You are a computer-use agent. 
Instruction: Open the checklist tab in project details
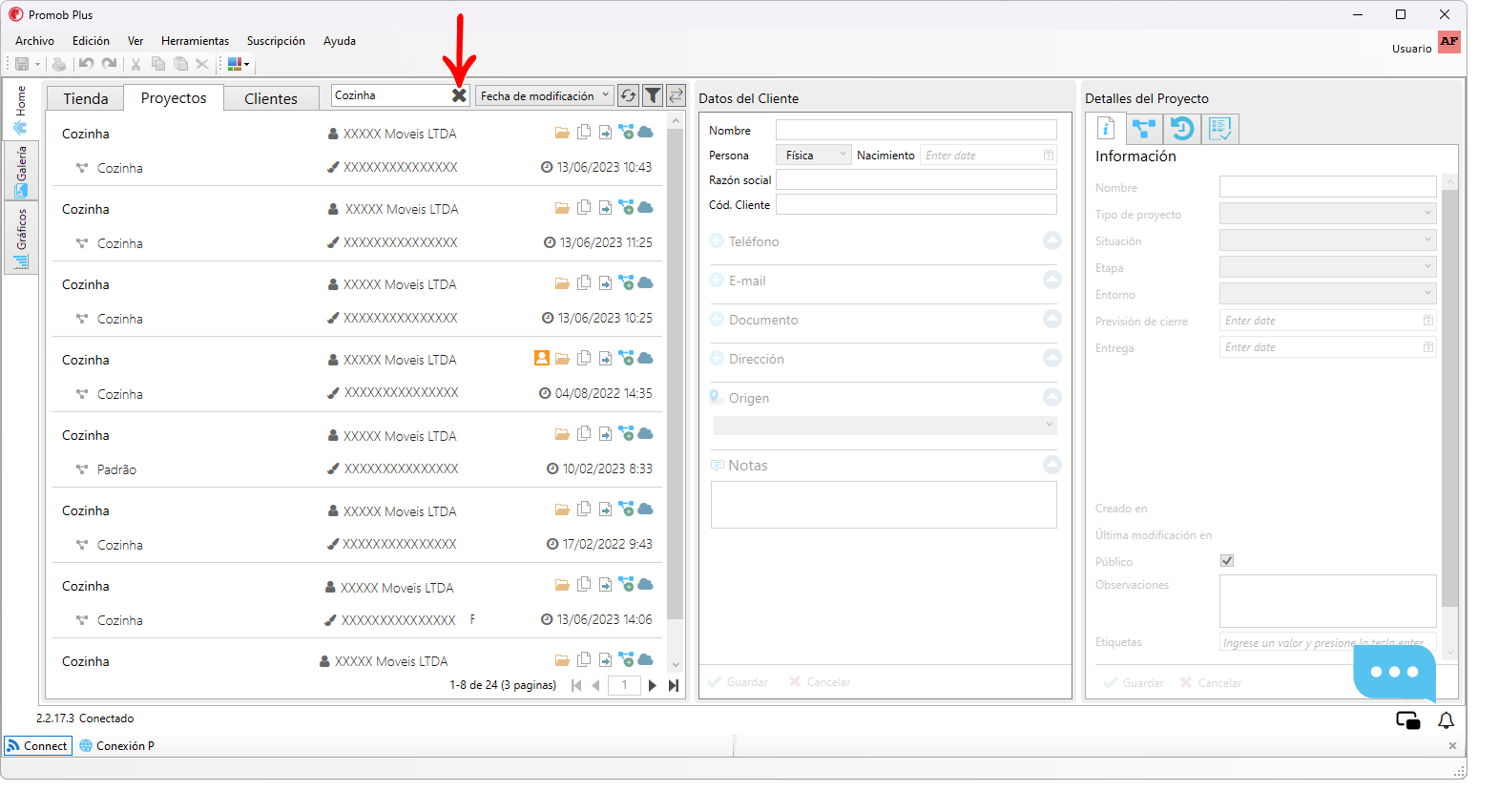click(x=1220, y=128)
